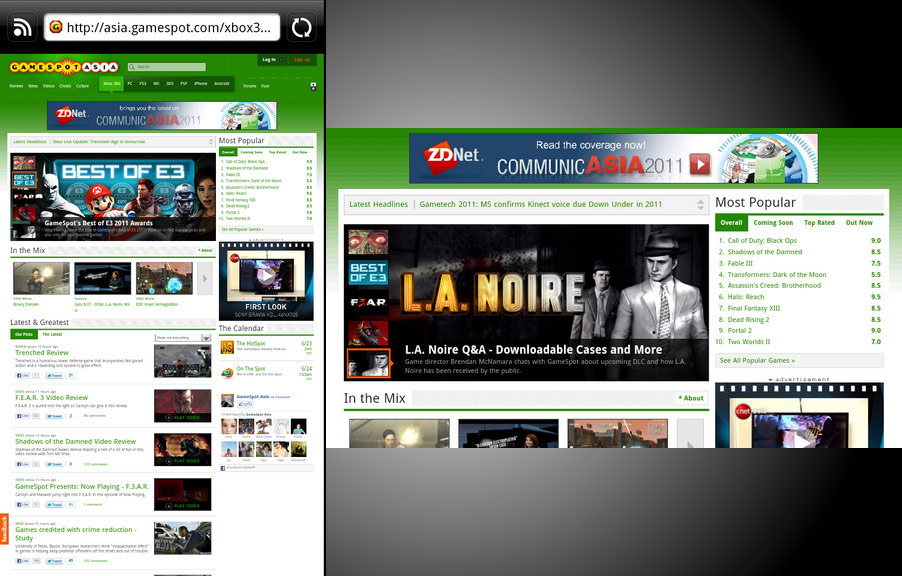Advance In the Mix carousel arrow, left page
902x576 pixels.
(x=205, y=279)
